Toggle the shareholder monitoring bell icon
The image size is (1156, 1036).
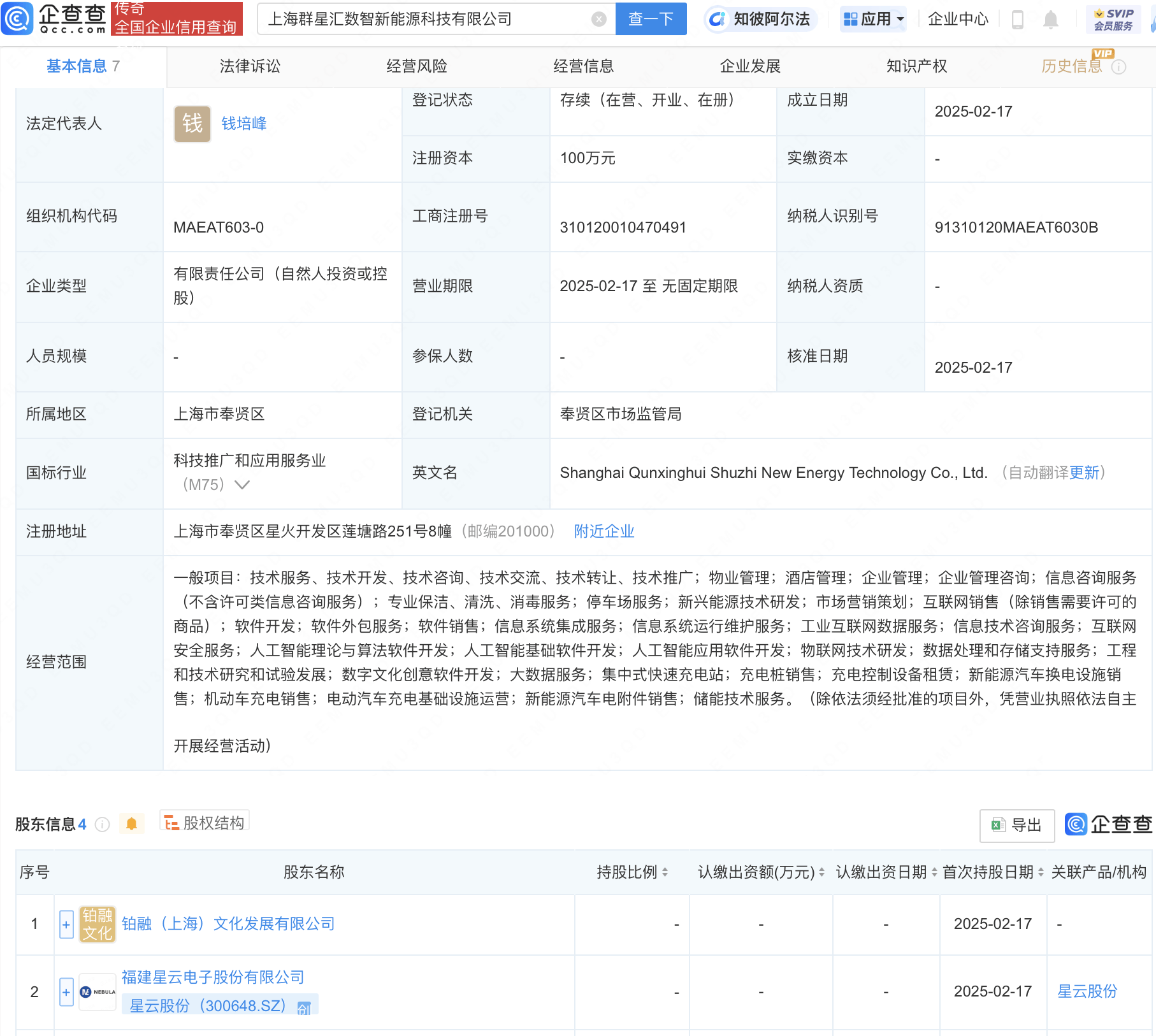pyautogui.click(x=132, y=824)
